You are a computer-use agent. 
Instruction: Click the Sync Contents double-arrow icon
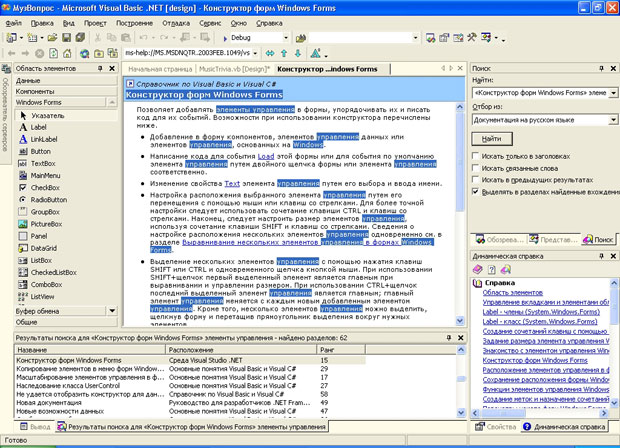270,53
